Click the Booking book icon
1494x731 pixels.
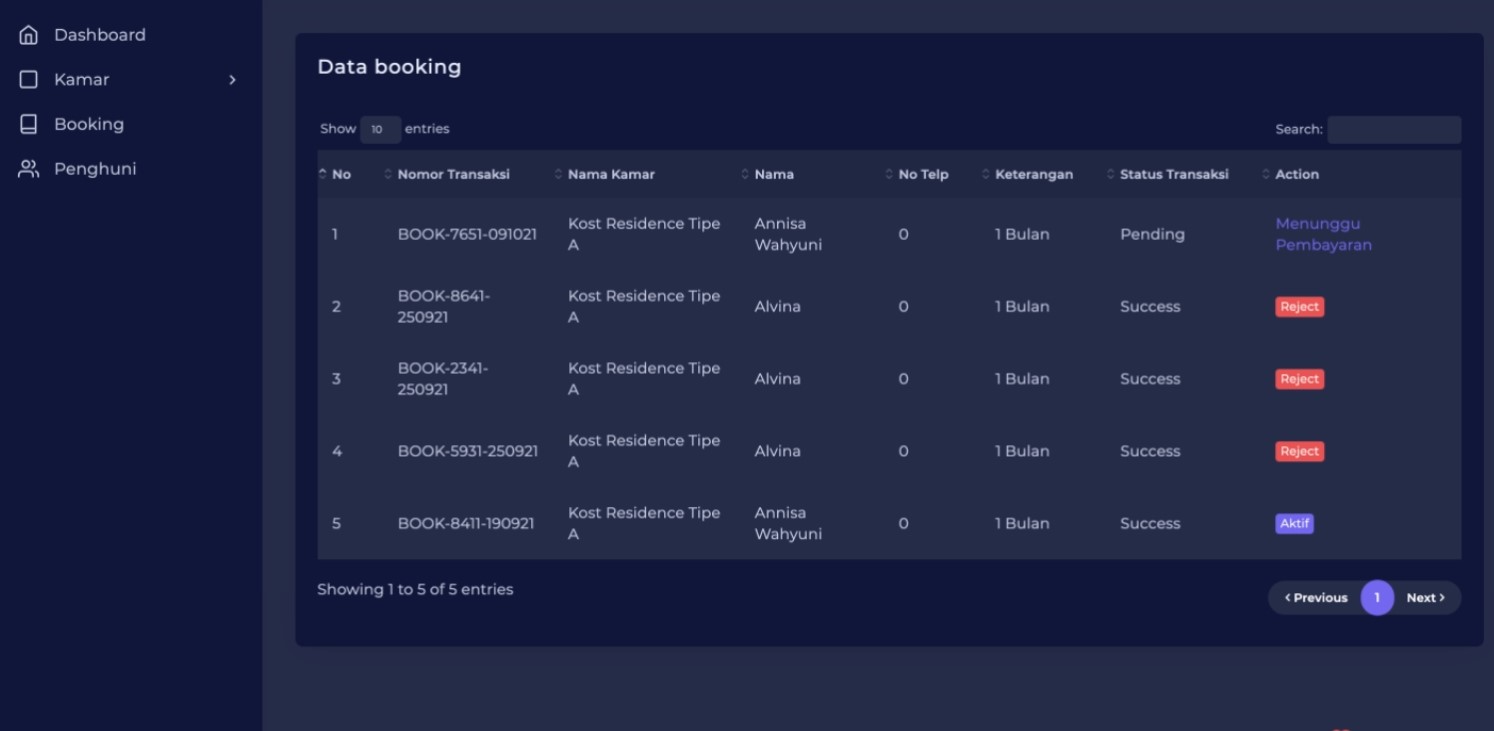[29, 124]
